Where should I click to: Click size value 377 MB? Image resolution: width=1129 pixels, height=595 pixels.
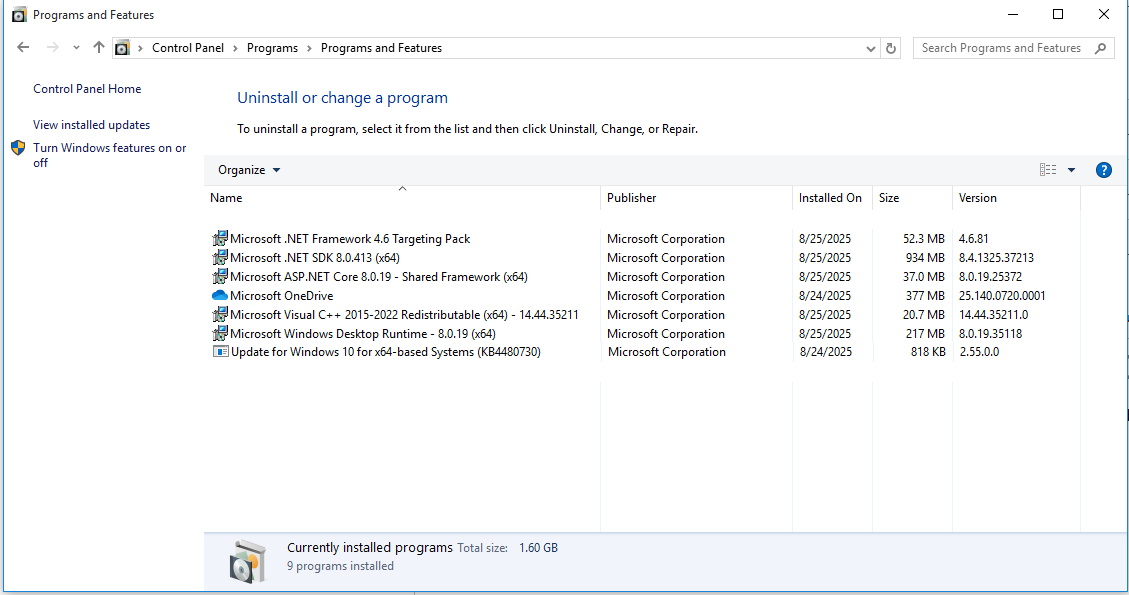(x=925, y=296)
